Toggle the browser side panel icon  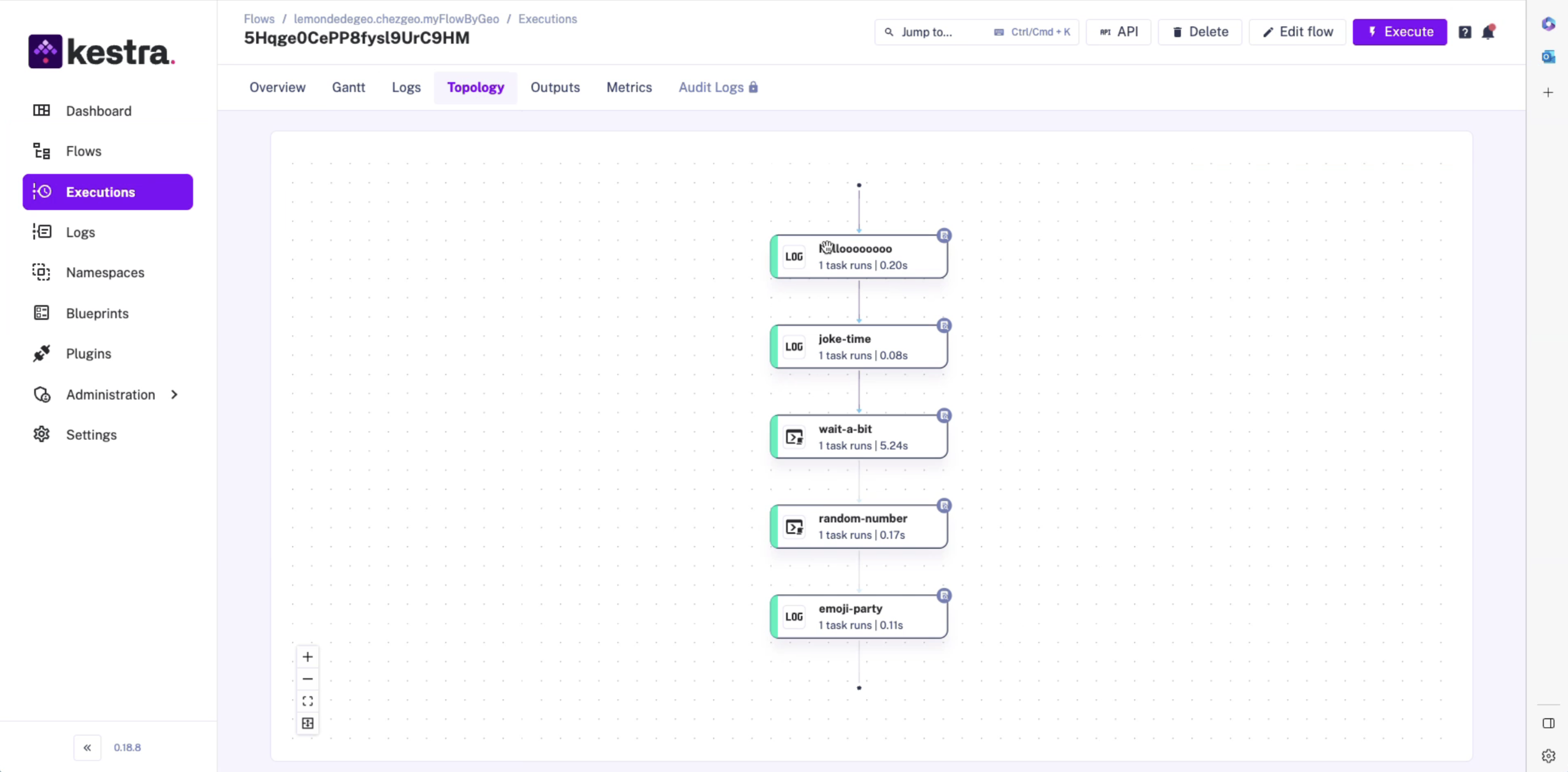click(1548, 723)
